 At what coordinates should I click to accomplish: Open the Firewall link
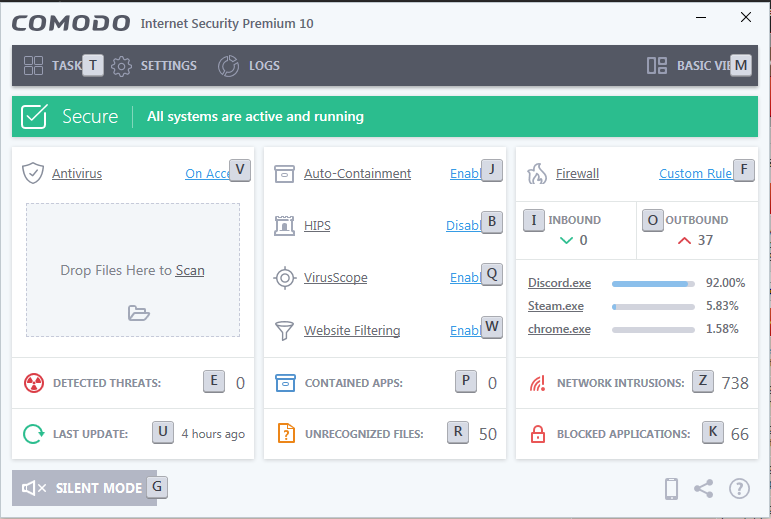tap(577, 173)
